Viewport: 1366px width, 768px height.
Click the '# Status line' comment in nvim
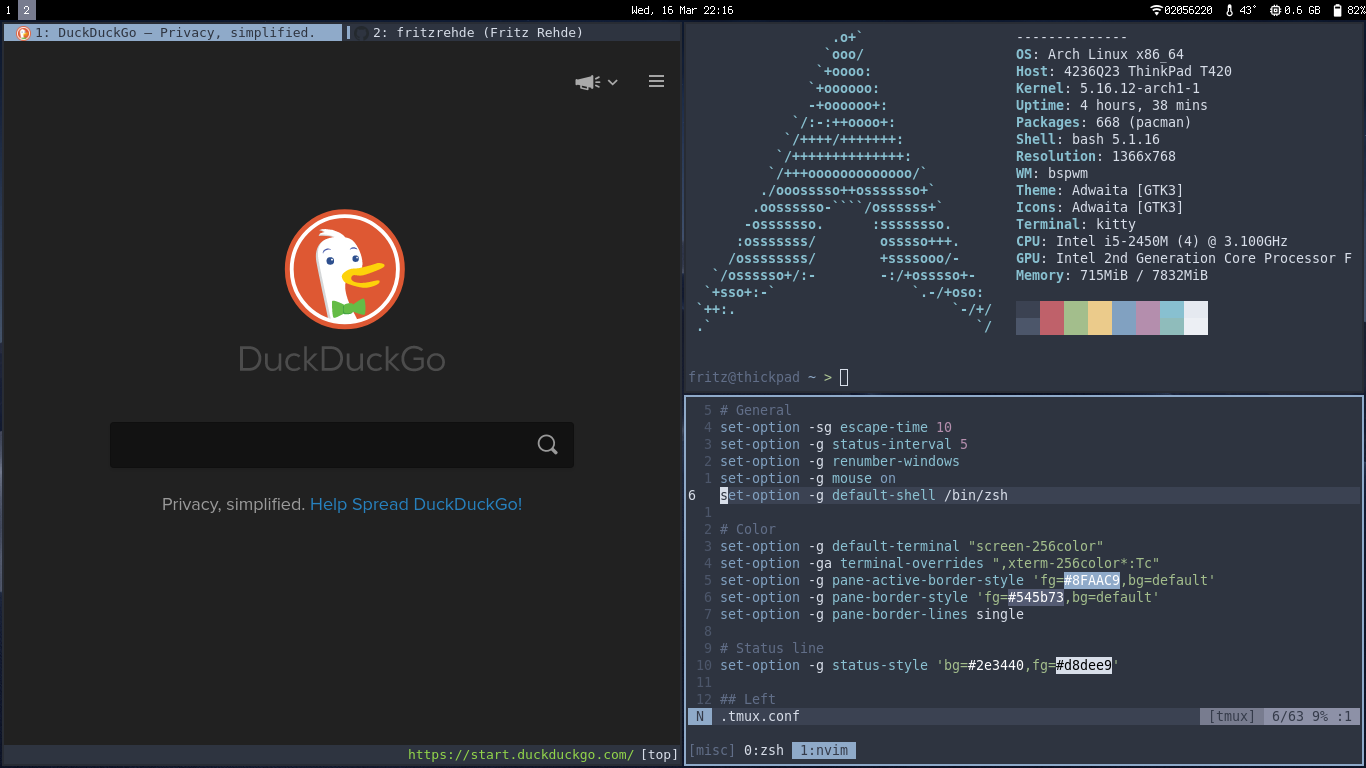click(x=771, y=648)
